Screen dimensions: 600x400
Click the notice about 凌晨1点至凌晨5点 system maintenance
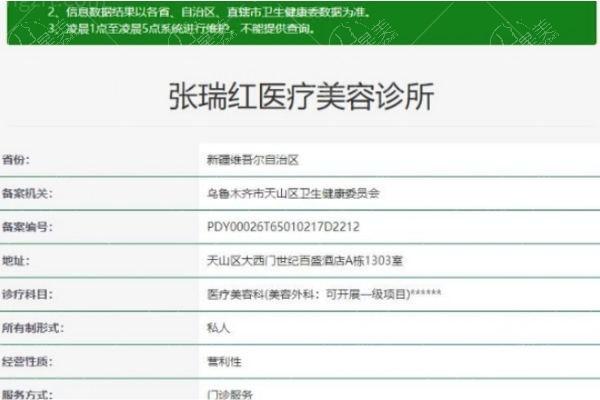167,28
